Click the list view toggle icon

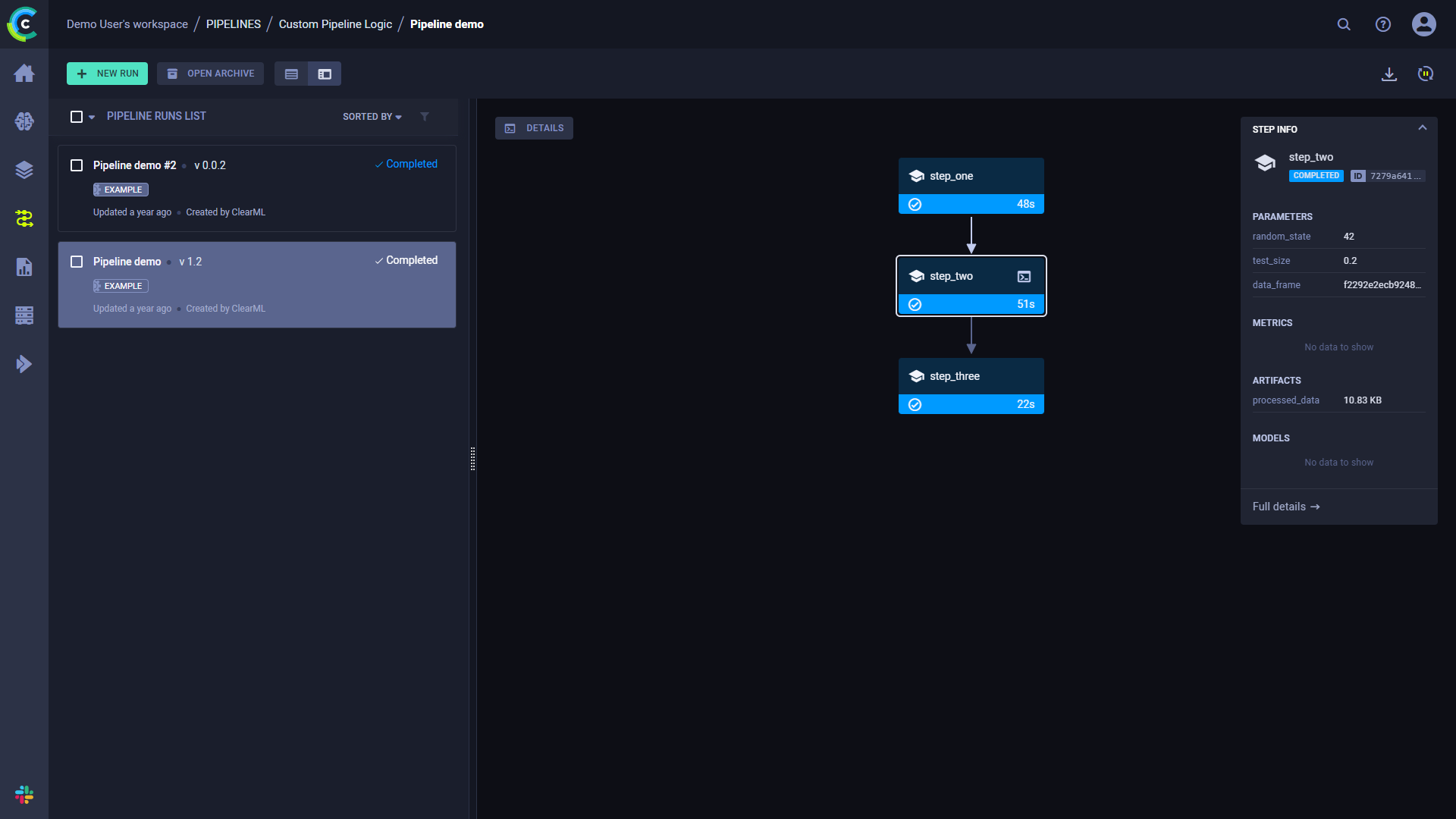291,74
